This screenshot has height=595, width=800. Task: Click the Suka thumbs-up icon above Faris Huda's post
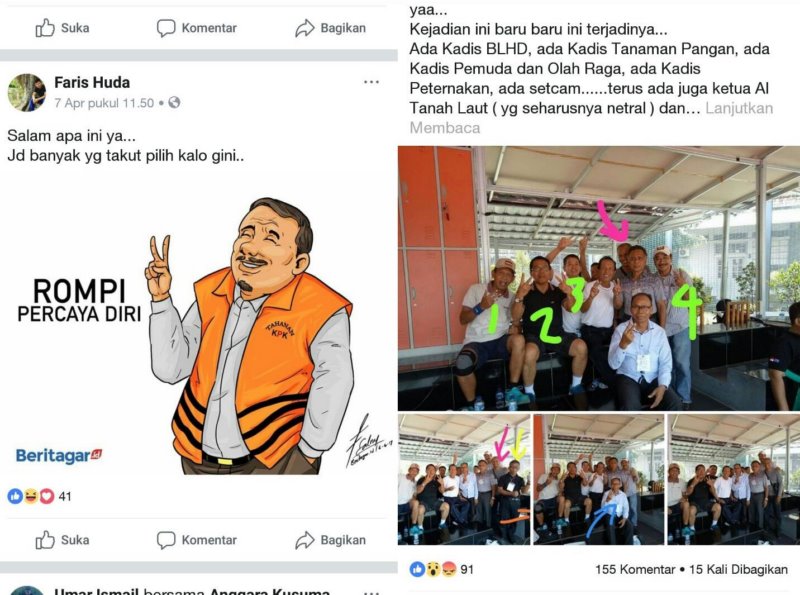tap(45, 28)
